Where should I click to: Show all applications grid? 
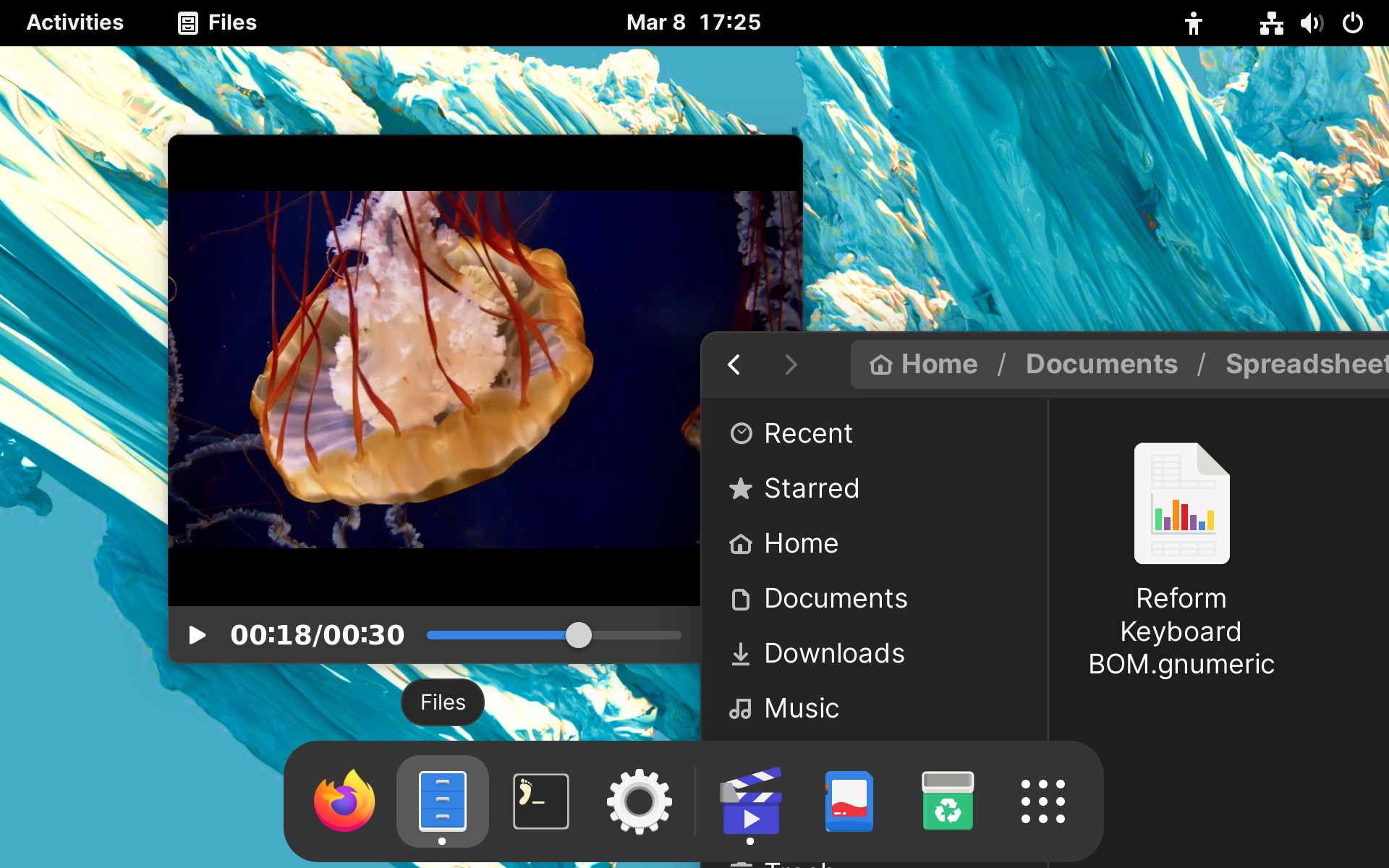pos(1042,801)
